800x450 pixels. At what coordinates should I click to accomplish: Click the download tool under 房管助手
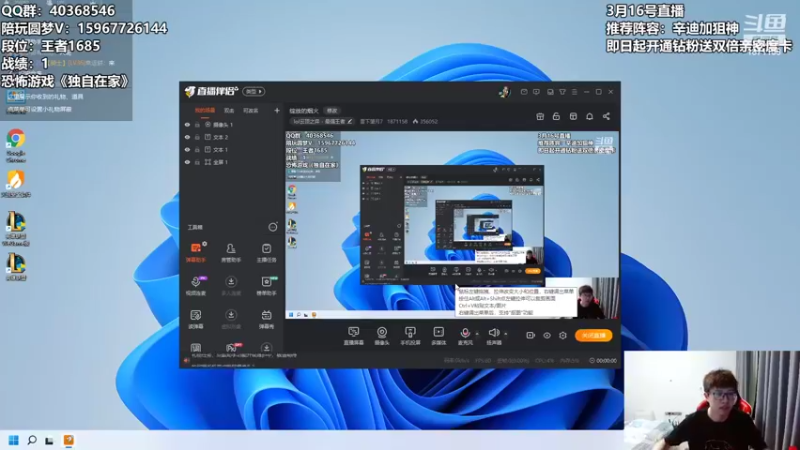231,286
